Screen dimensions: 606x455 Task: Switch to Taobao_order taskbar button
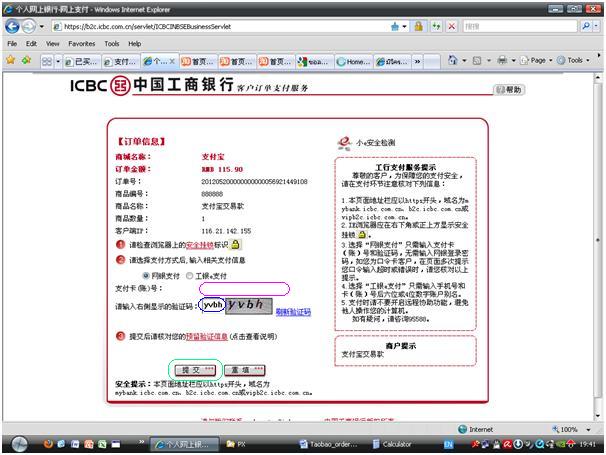pyautogui.click(x=329, y=445)
